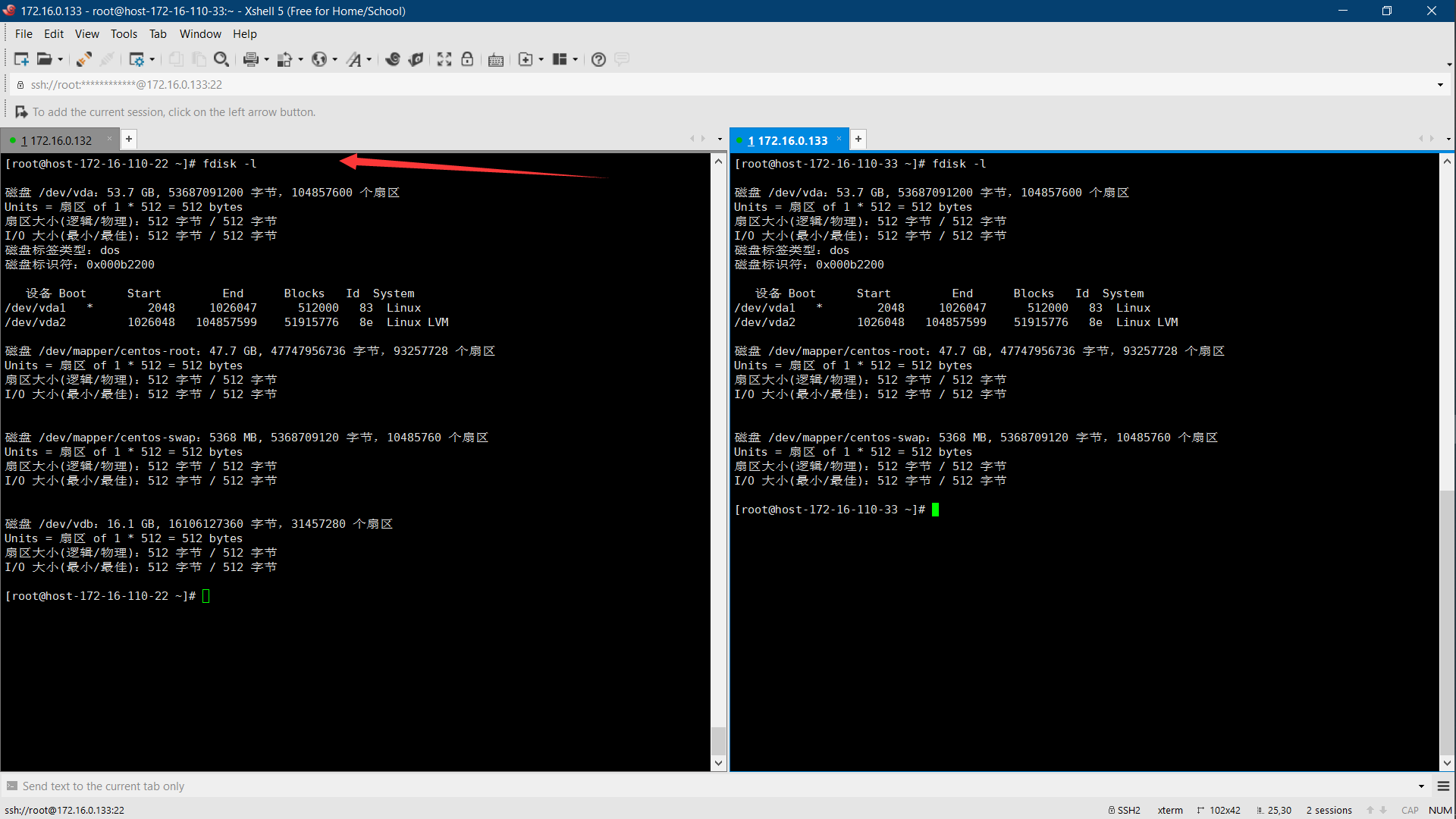Click the toolbar overflow arrow at the right end
1456x819 pixels.
1449,64
